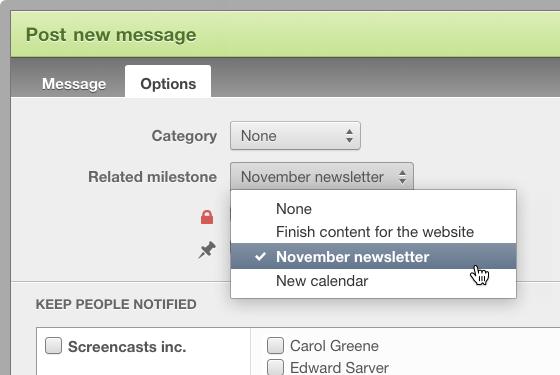This screenshot has height=375, width=560.
Task: Switch to the Message tab
Action: point(74,84)
